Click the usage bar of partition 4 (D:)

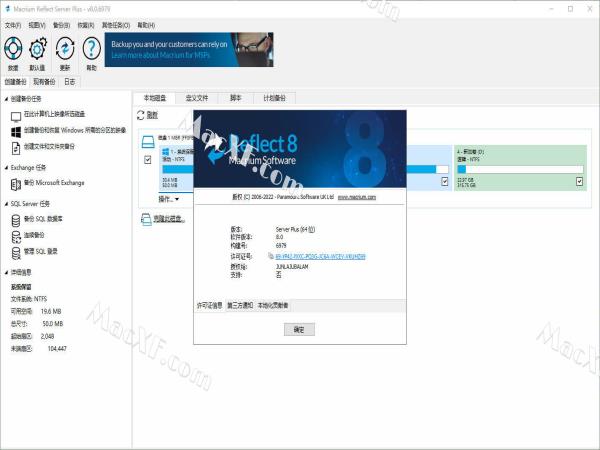pos(520,169)
